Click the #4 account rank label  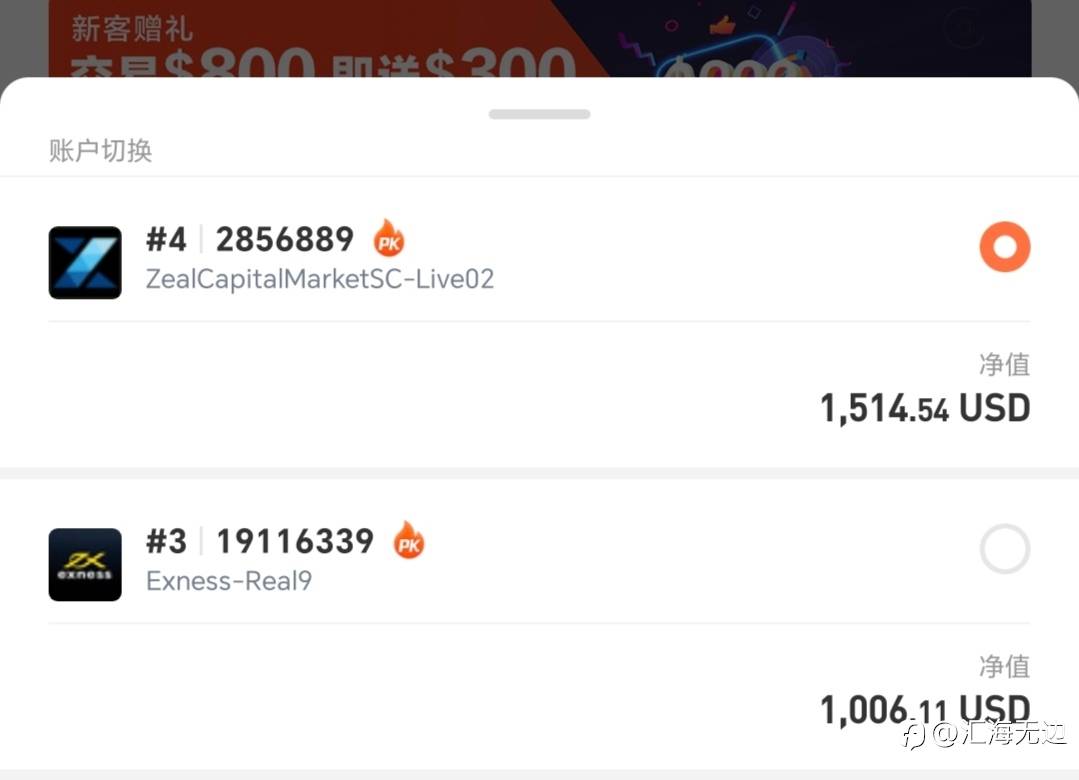click(166, 240)
